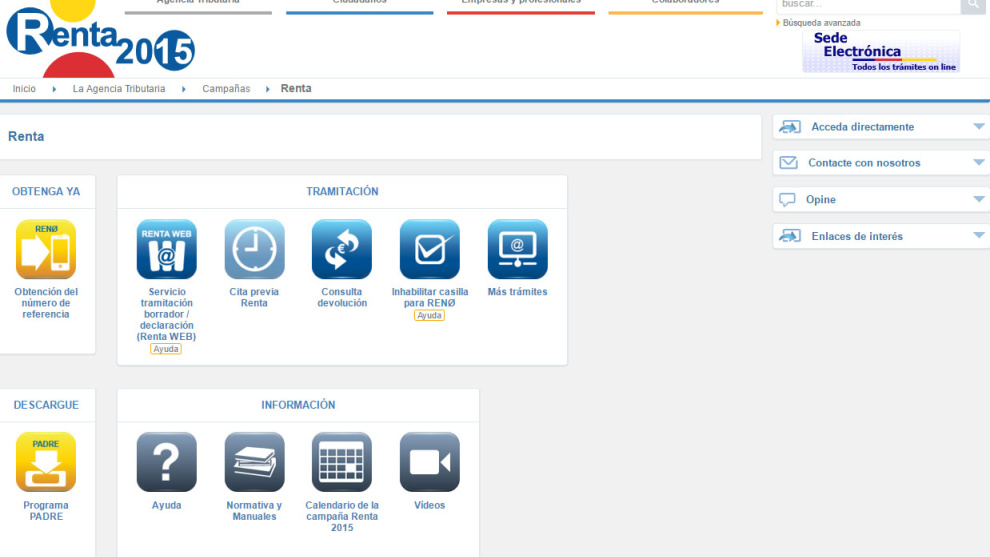This screenshot has height=557, width=990.
Task: Launch the Renta WEB service icon
Action: (167, 249)
